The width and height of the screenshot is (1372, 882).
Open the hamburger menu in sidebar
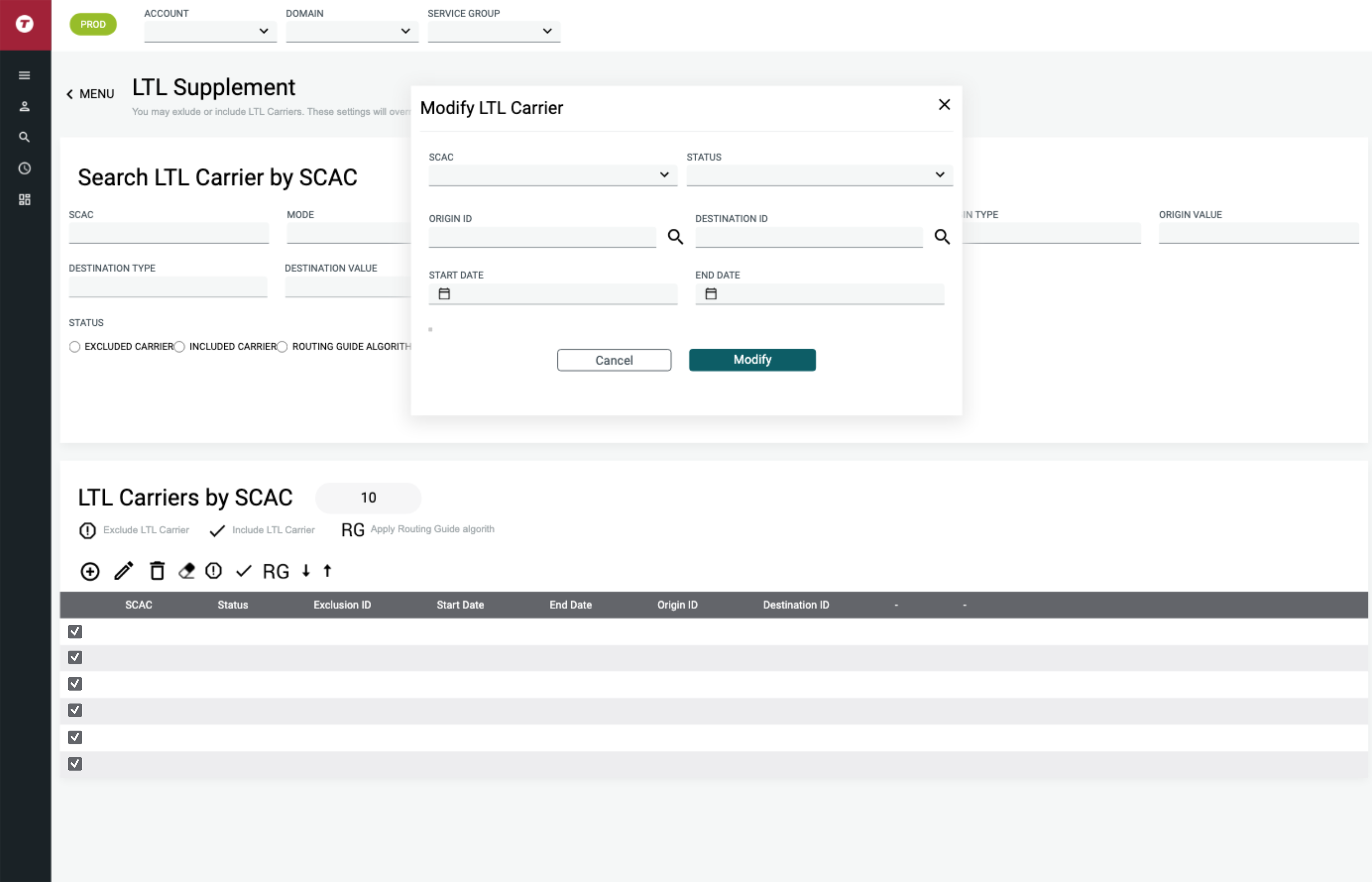click(24, 75)
